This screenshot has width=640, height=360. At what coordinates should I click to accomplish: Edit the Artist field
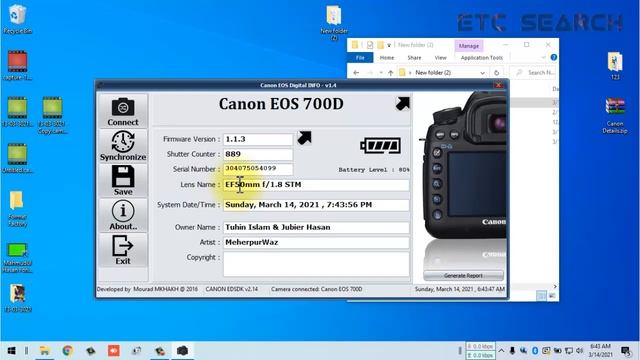(316, 242)
